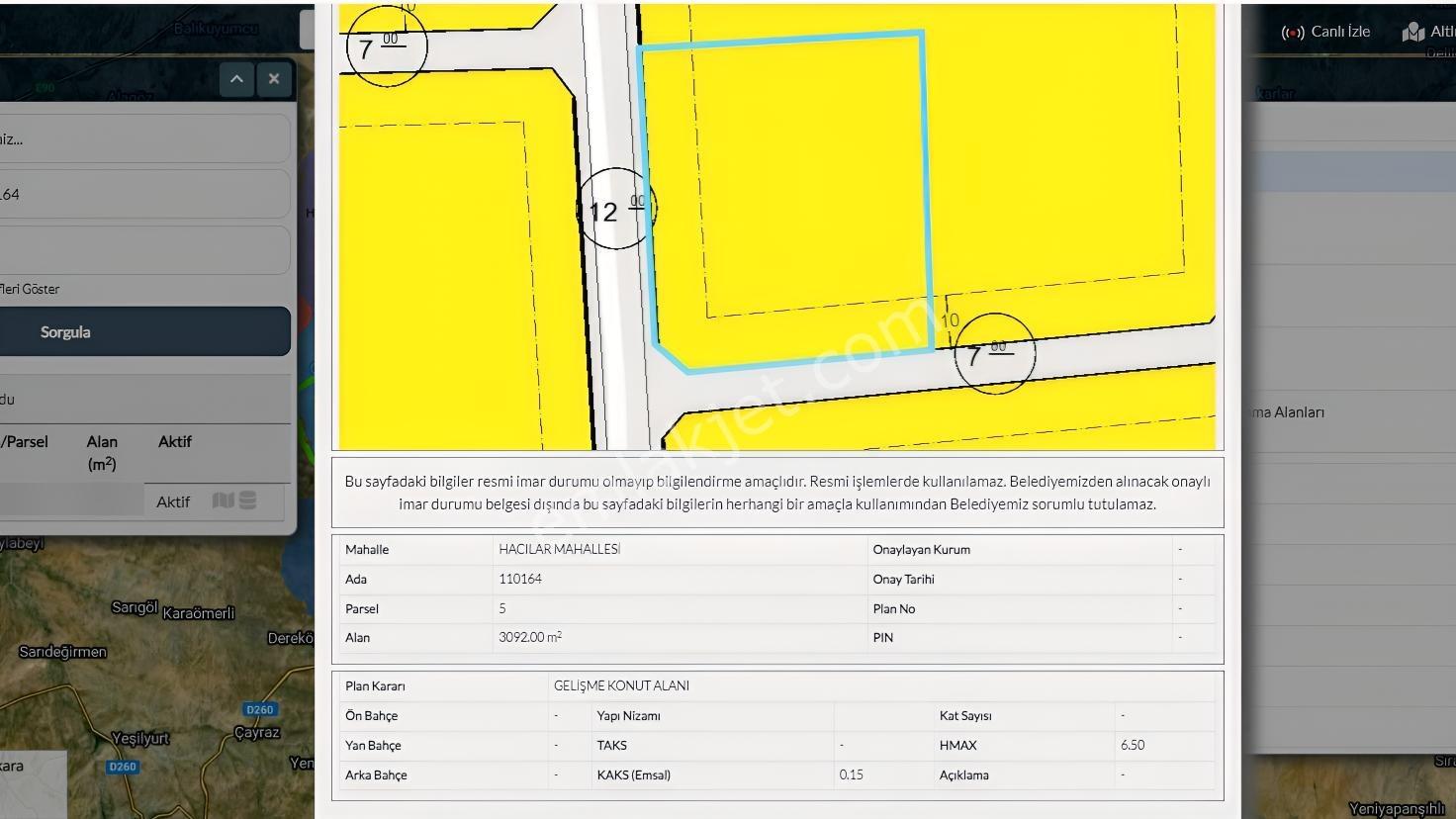Viewport: 1456px width, 819px height.
Task: Click the D260 road badge near Çayraz
Action: click(259, 709)
